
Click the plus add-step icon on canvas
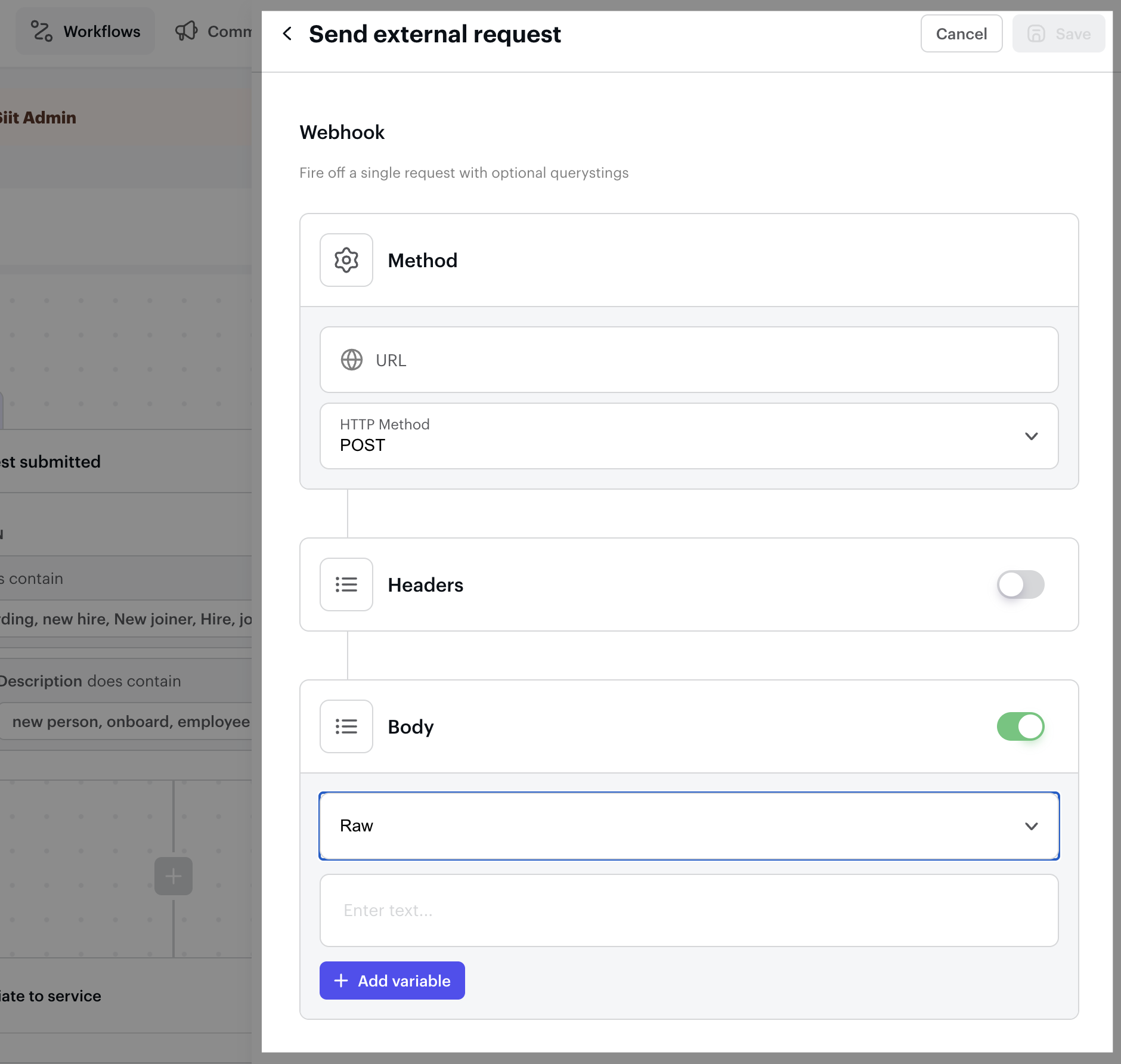(x=173, y=876)
